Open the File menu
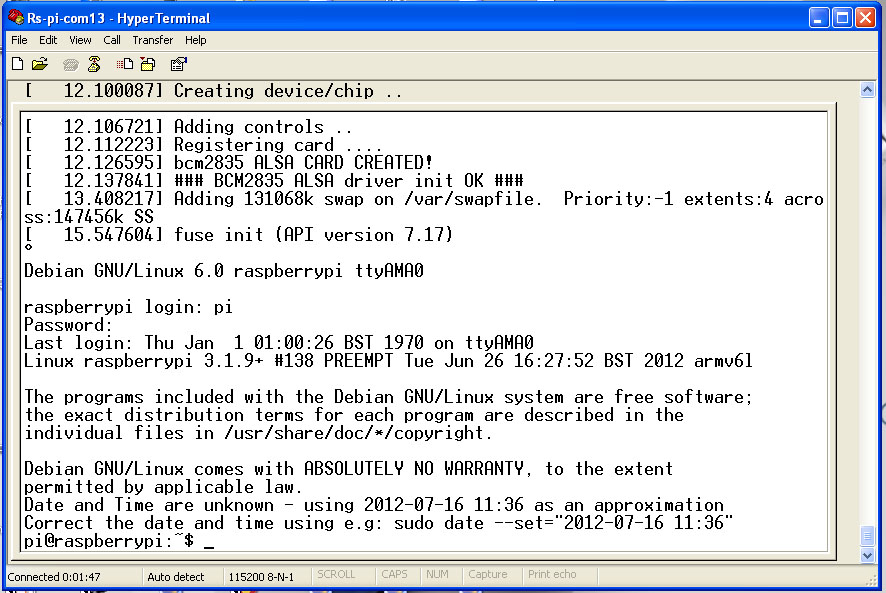The image size is (886, 593). coord(19,40)
